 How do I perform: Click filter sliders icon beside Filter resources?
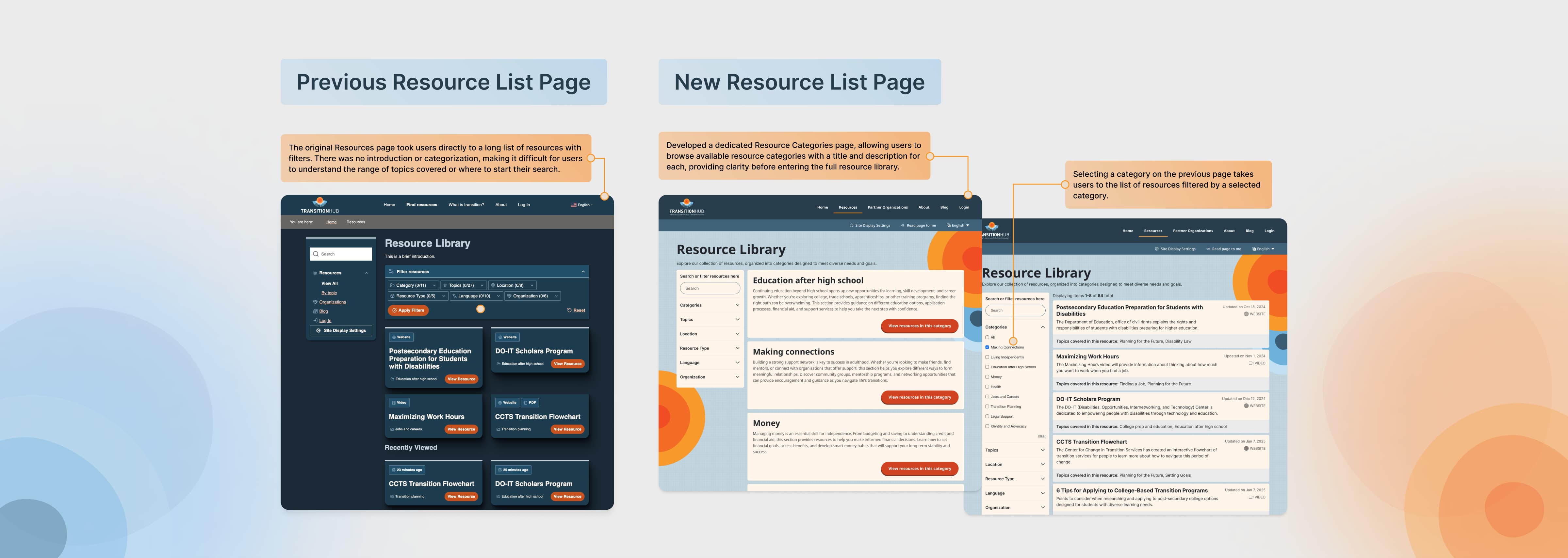391,271
